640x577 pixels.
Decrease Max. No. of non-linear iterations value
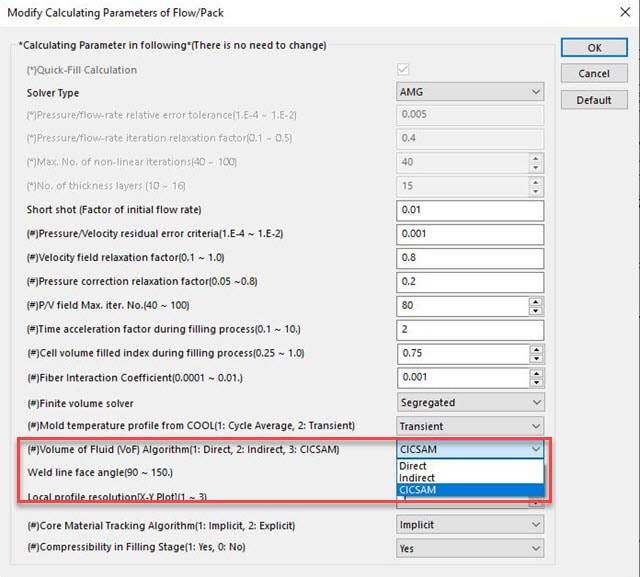coord(536,168)
